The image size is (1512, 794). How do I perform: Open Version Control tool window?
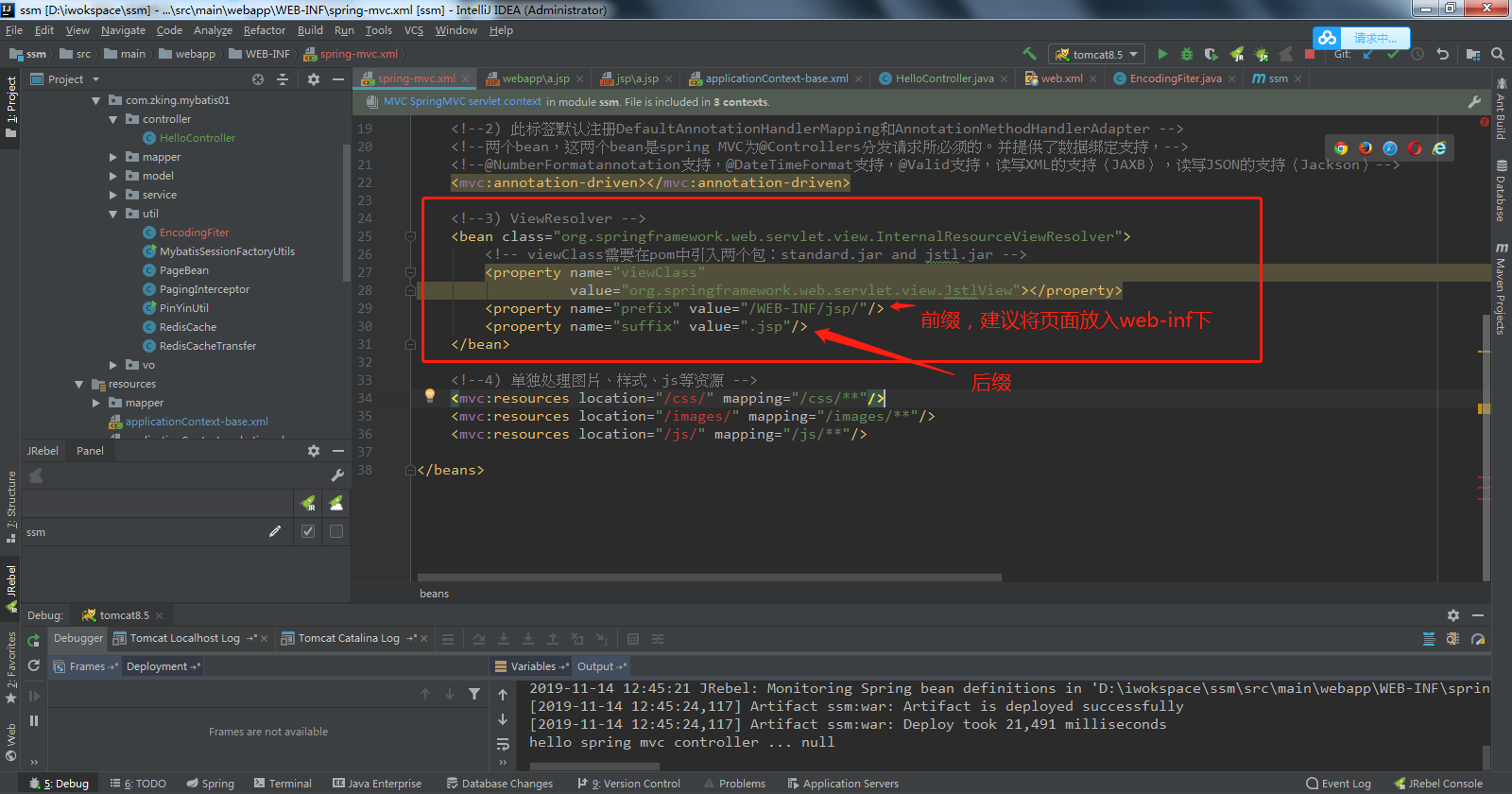(628, 784)
